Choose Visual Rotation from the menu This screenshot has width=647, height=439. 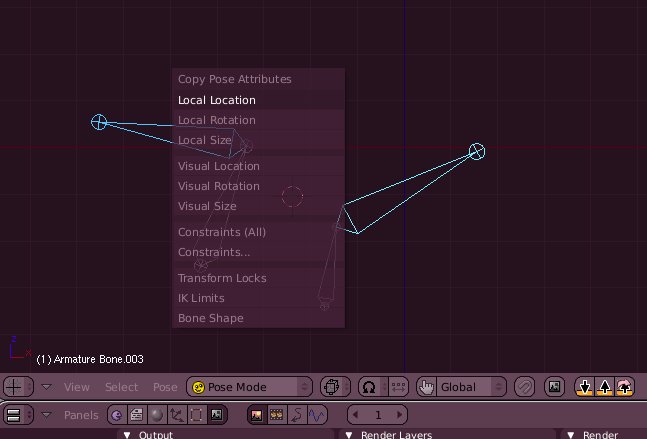(x=258, y=186)
